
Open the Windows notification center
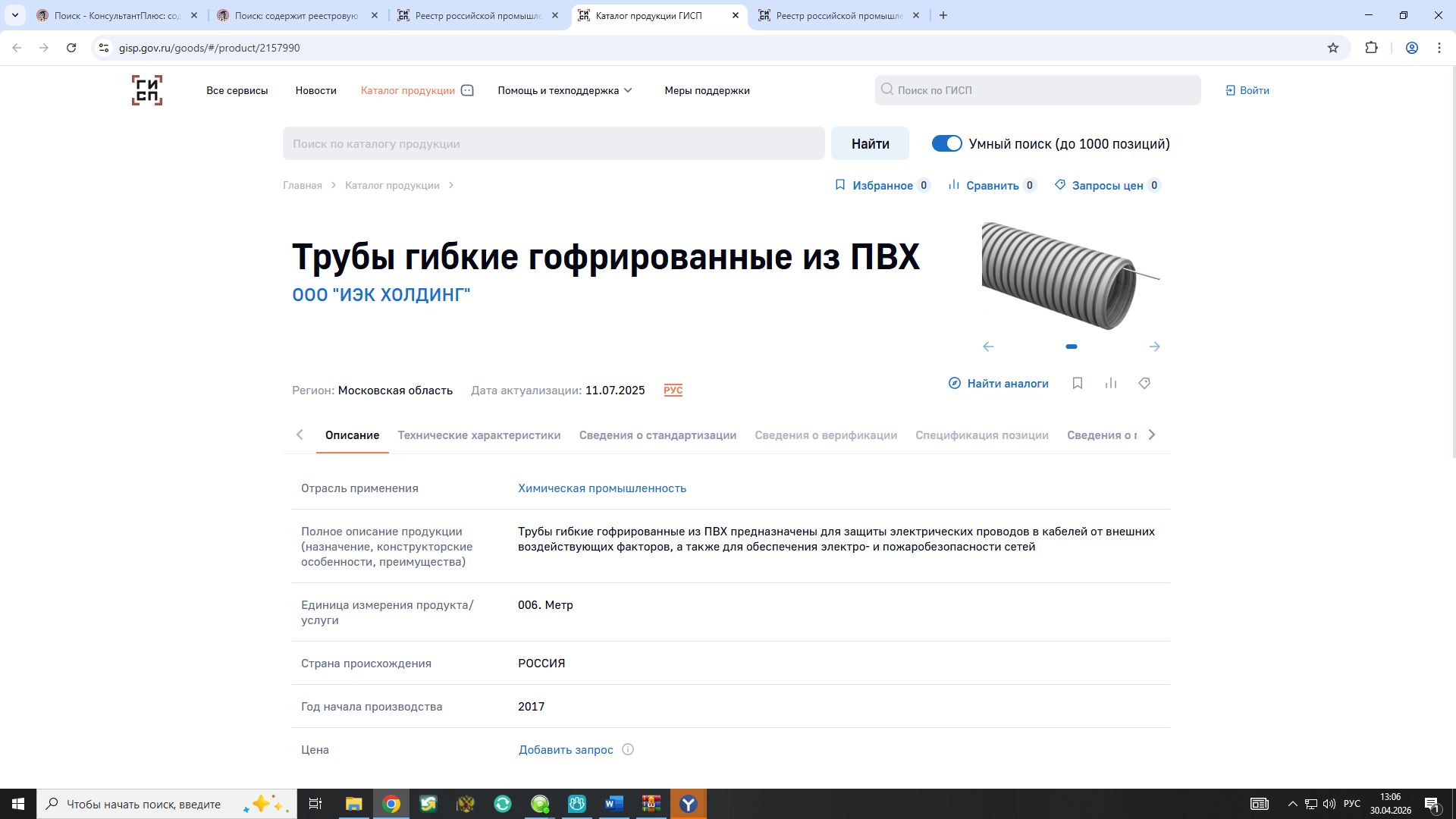[x=1432, y=804]
